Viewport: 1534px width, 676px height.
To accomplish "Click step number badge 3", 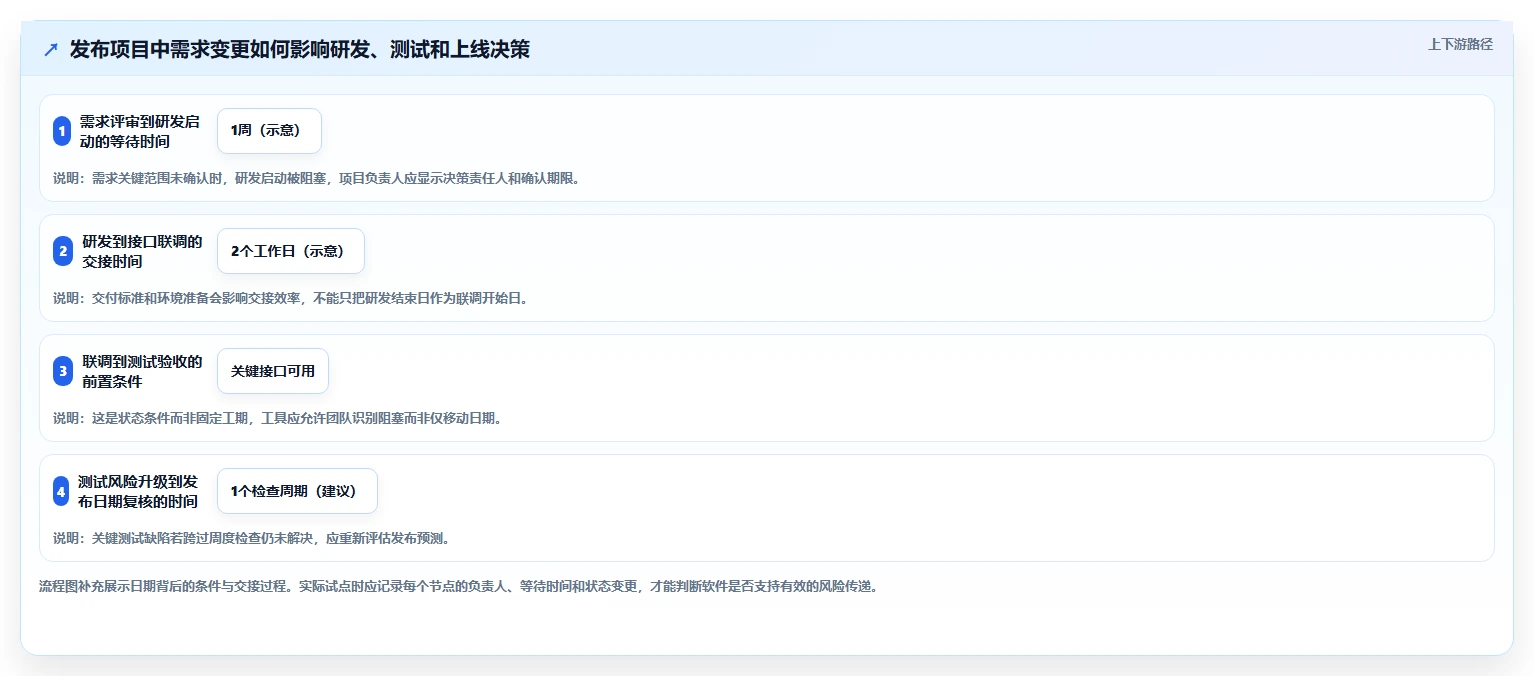I will [62, 371].
